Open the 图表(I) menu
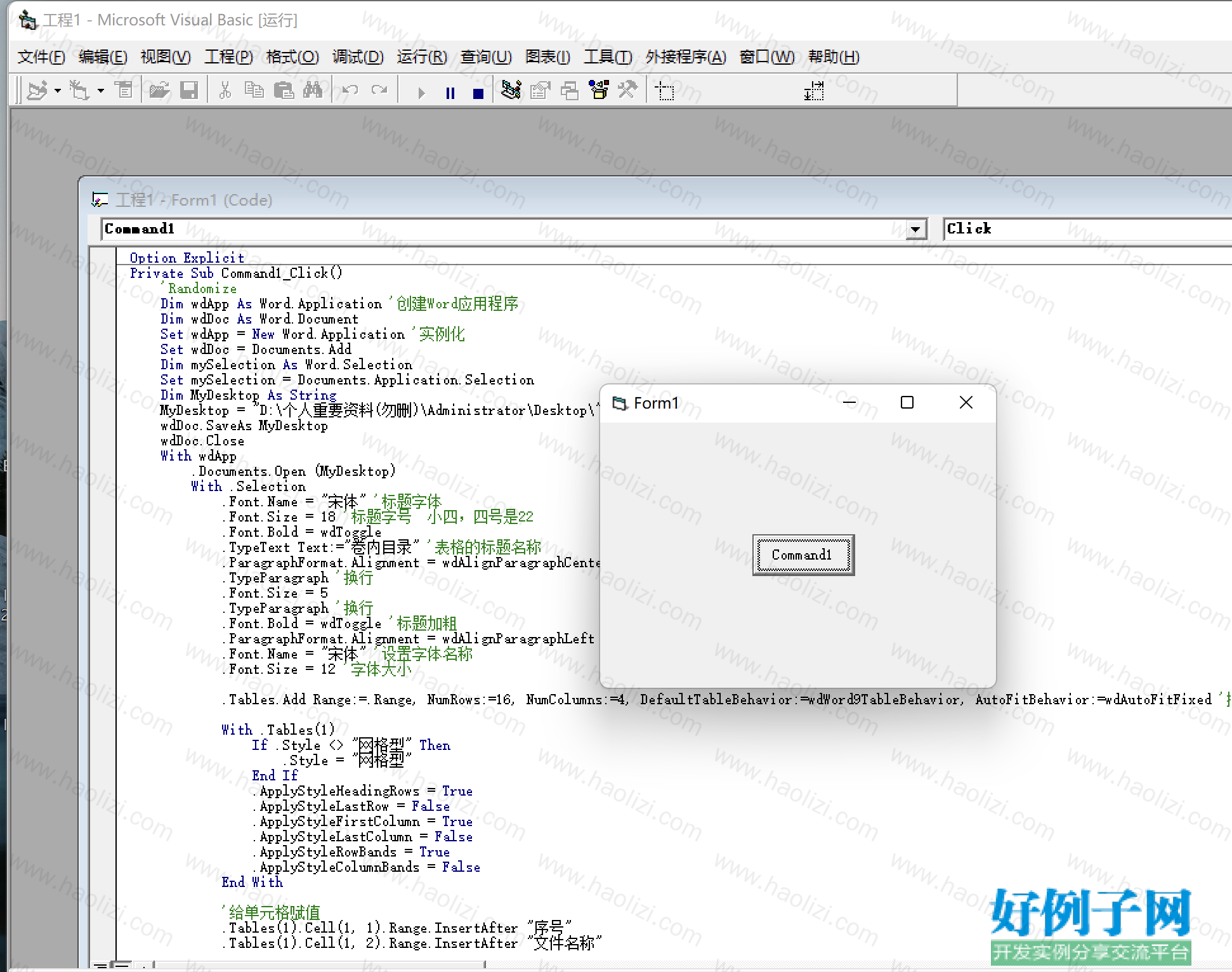 pyautogui.click(x=547, y=57)
